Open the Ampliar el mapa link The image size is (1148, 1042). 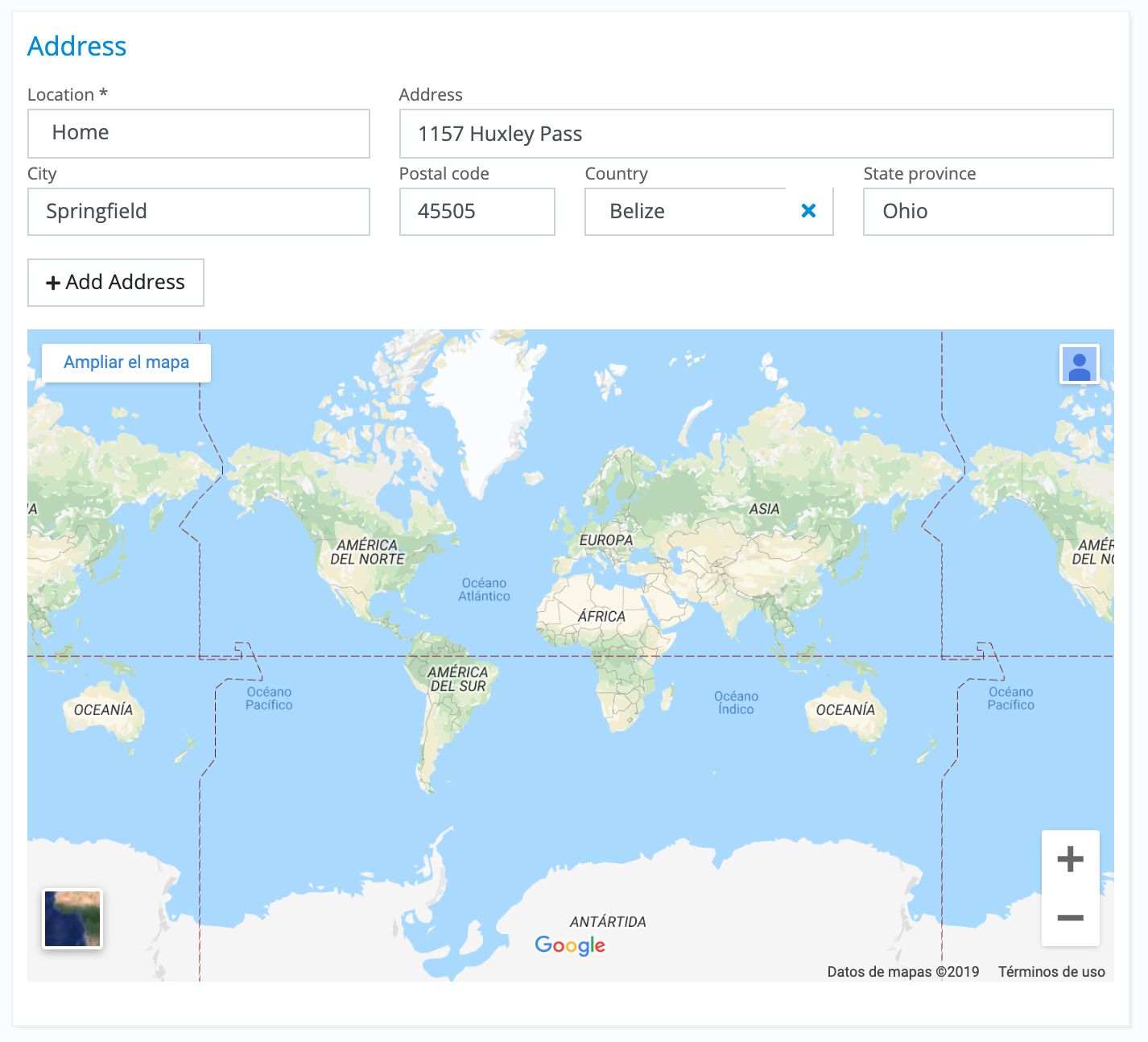click(x=126, y=362)
